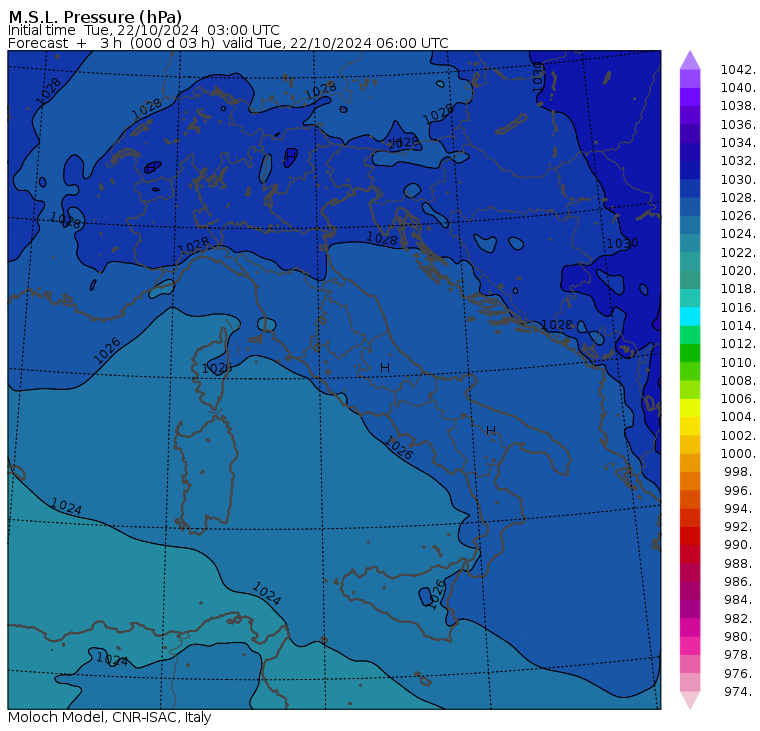Screen dimensions: 760x731
Task: Click the colorbar label "1000."
Action: pos(738,453)
